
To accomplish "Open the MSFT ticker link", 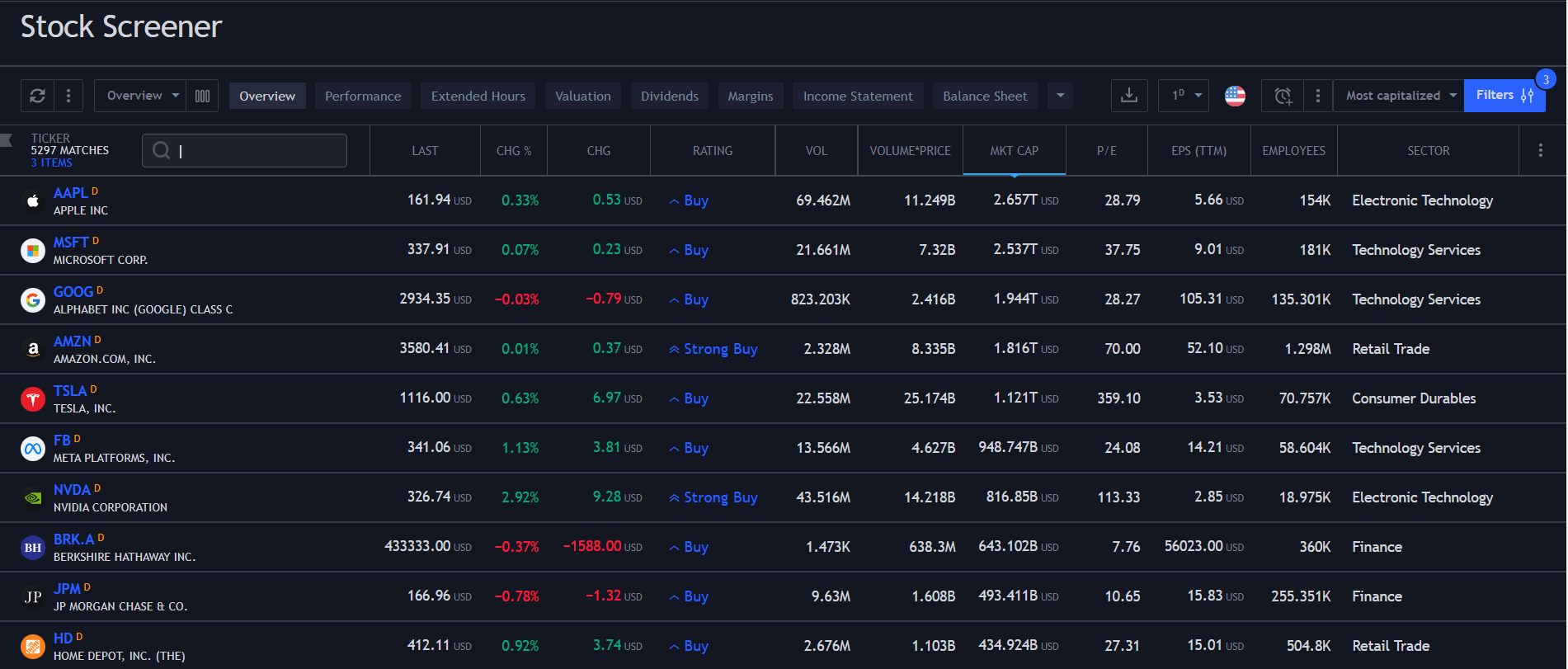I will (x=71, y=242).
